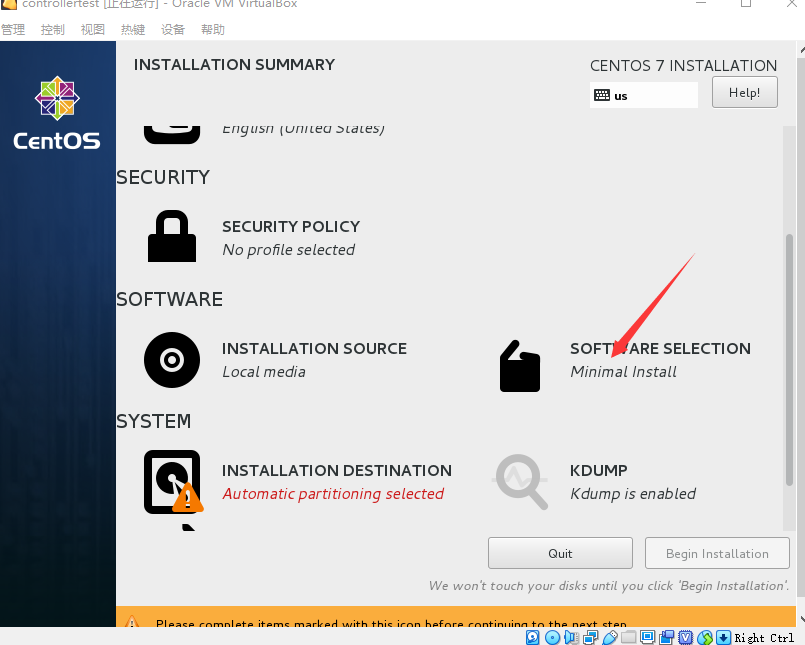Click VirtualBox optical disc status icon
805x645 pixels.
coord(552,637)
